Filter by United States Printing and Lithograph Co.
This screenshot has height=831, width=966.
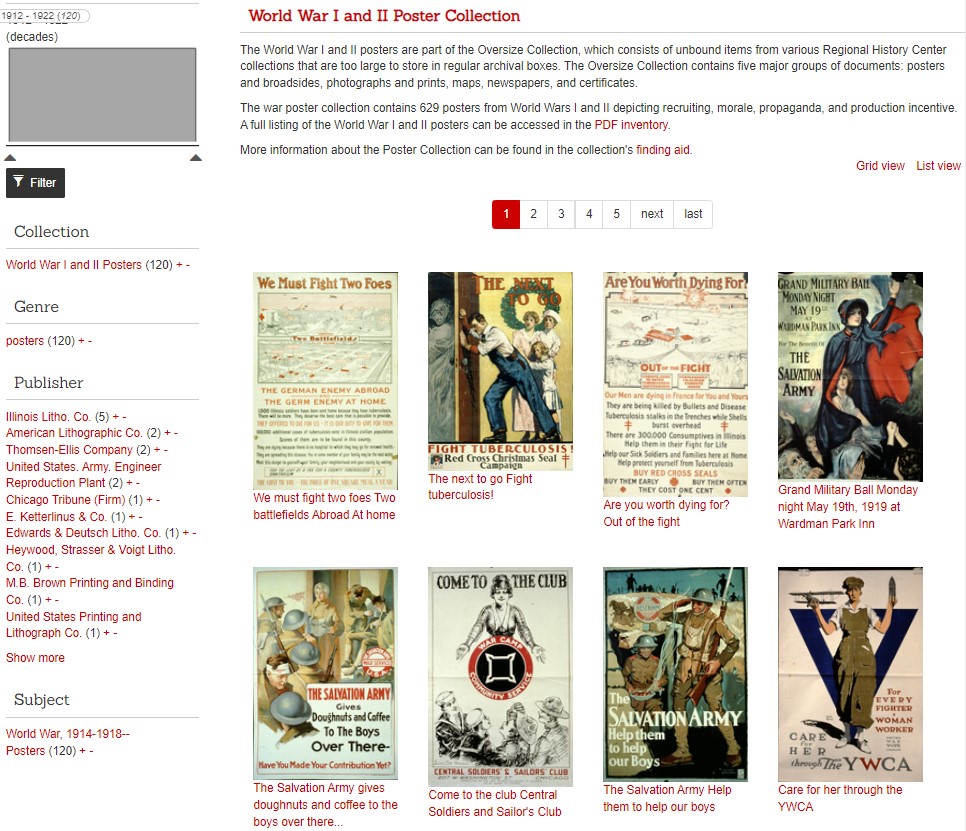tap(73, 624)
